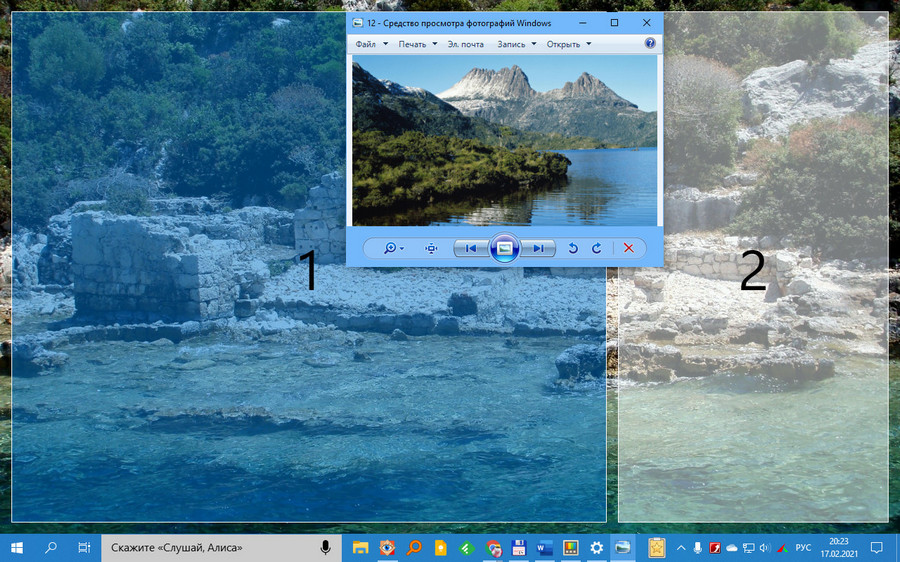Rotate the photo counterclockwise

[573, 248]
